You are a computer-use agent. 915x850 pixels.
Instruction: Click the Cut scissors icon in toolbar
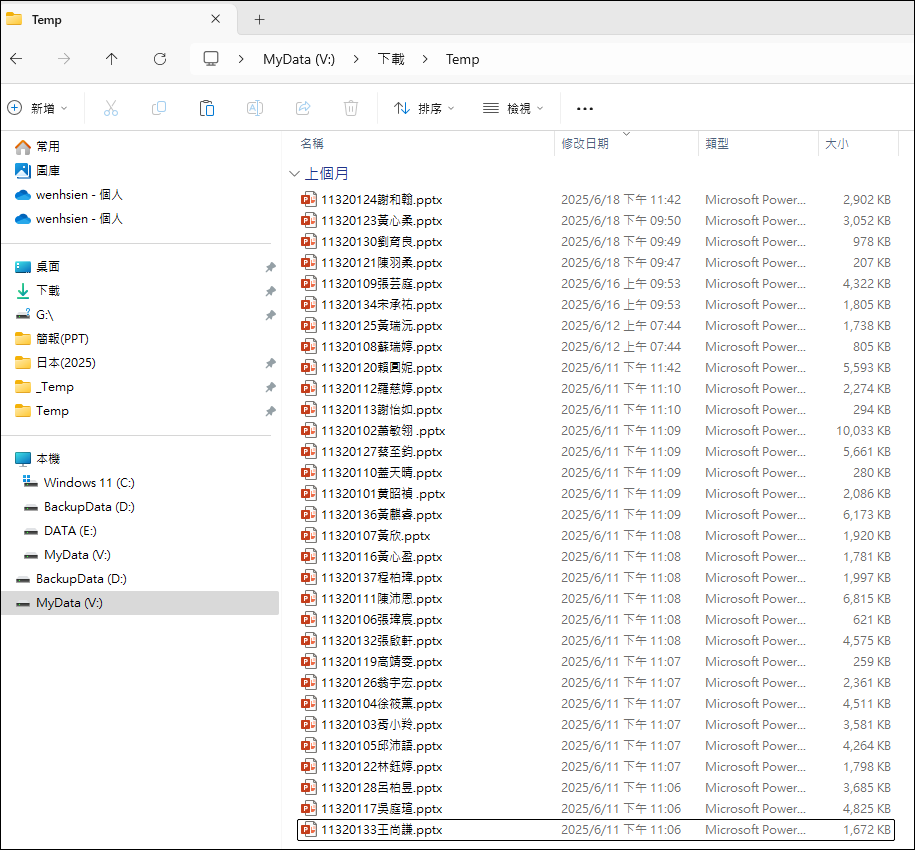pos(111,108)
